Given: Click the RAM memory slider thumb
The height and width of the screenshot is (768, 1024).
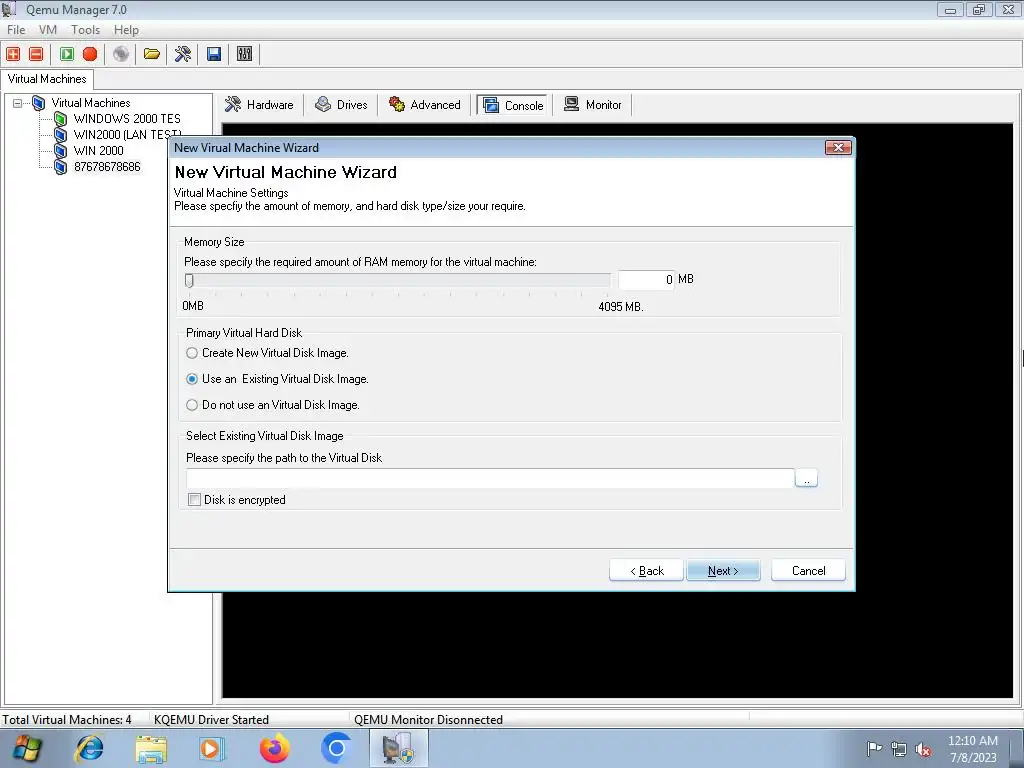Looking at the screenshot, I should [189, 281].
